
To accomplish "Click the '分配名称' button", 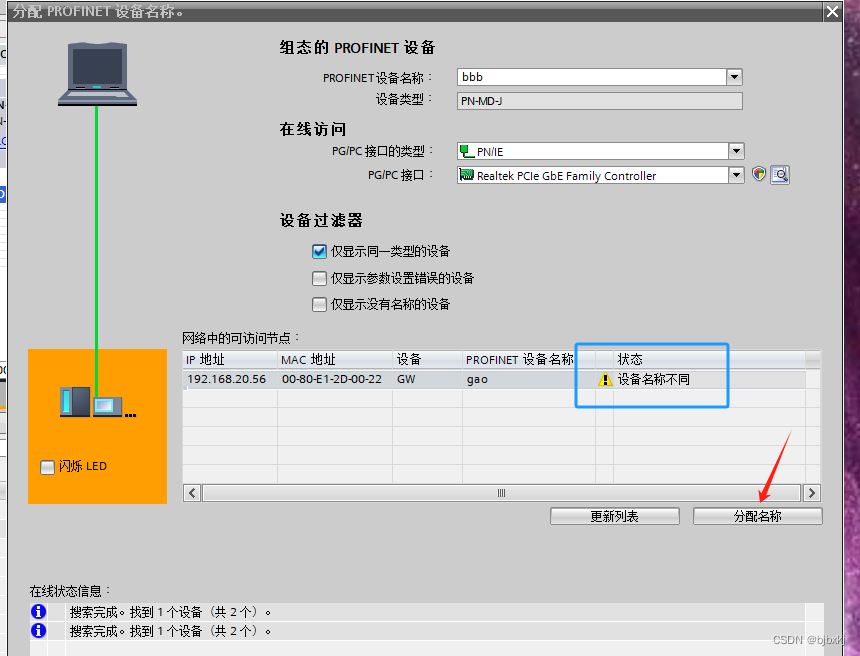I will [x=757, y=516].
